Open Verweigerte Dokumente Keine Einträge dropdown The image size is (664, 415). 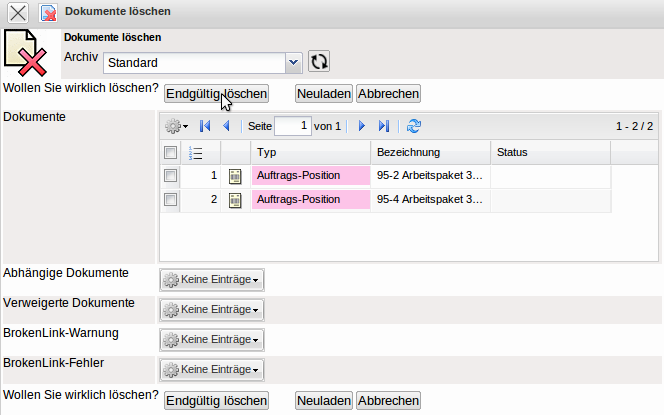coord(212,310)
